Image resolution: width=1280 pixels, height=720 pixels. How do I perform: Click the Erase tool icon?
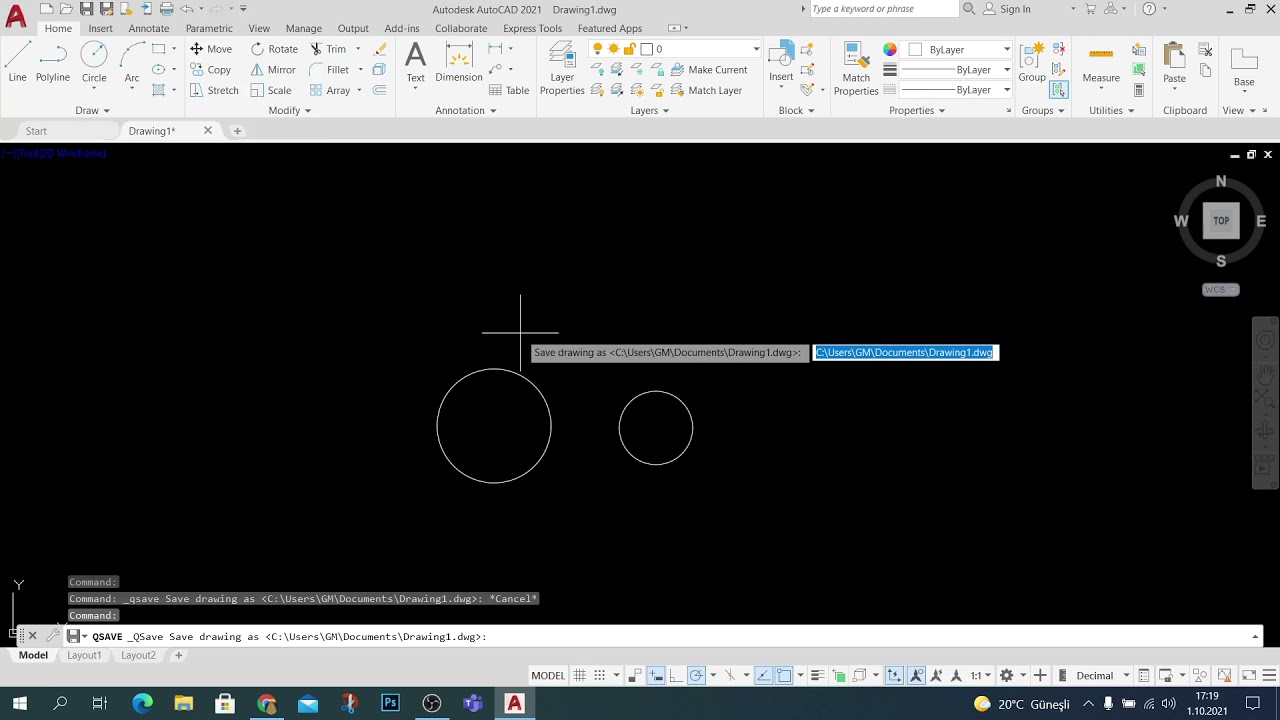(x=380, y=49)
